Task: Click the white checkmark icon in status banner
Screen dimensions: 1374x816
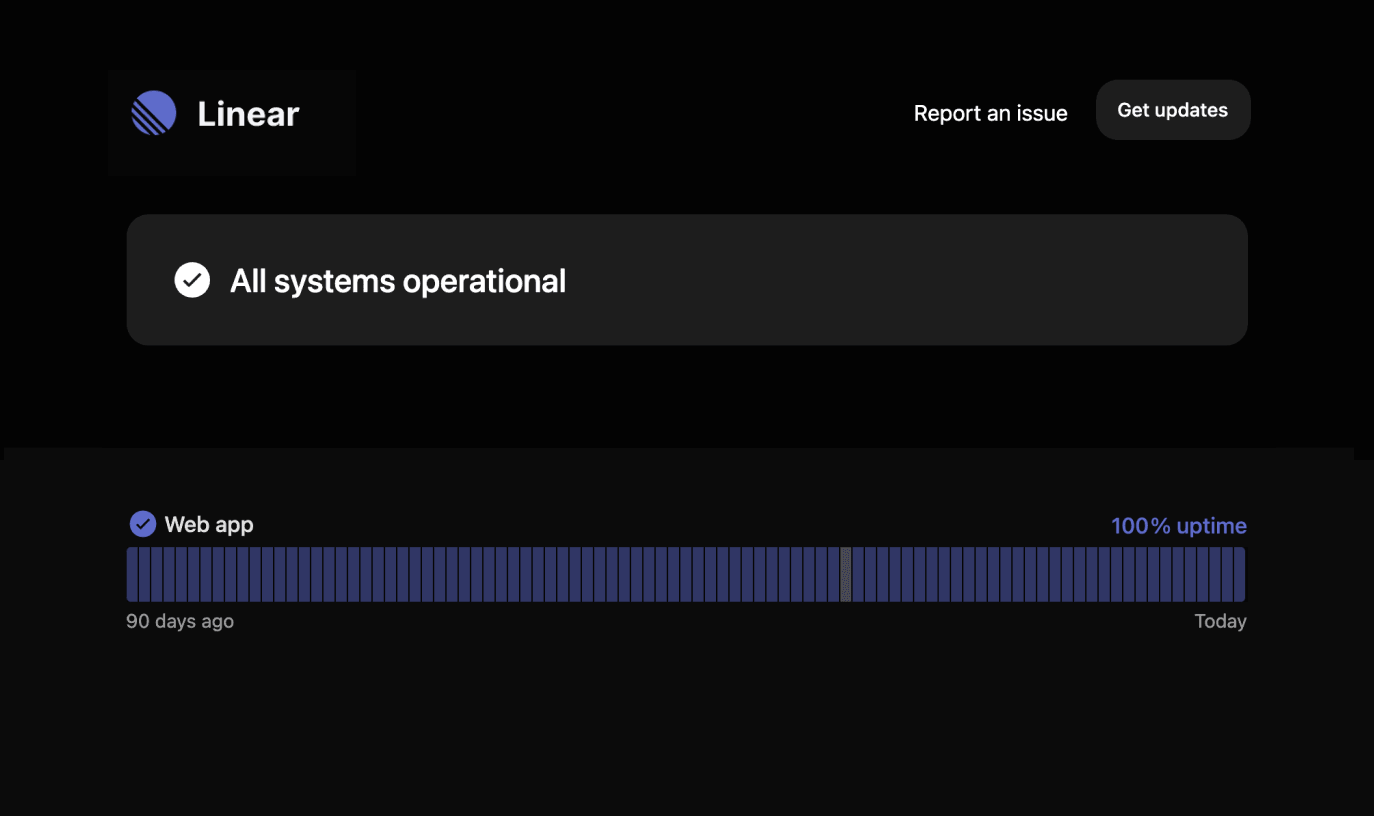Action: 192,281
